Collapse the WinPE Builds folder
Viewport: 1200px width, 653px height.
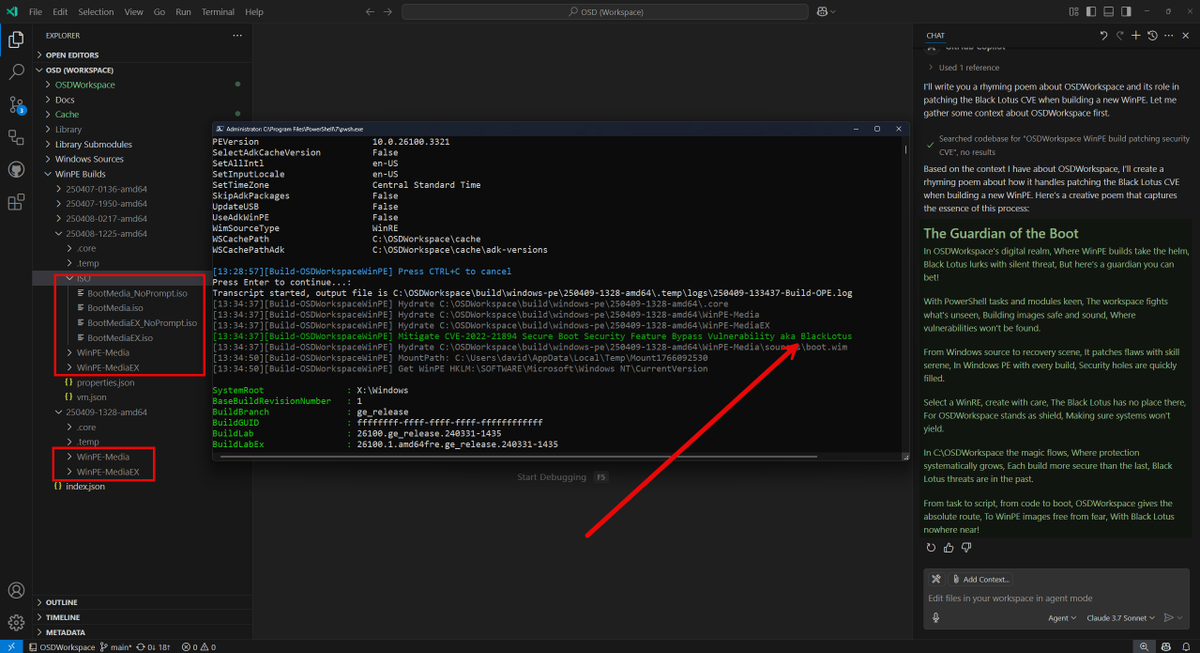(x=80, y=174)
